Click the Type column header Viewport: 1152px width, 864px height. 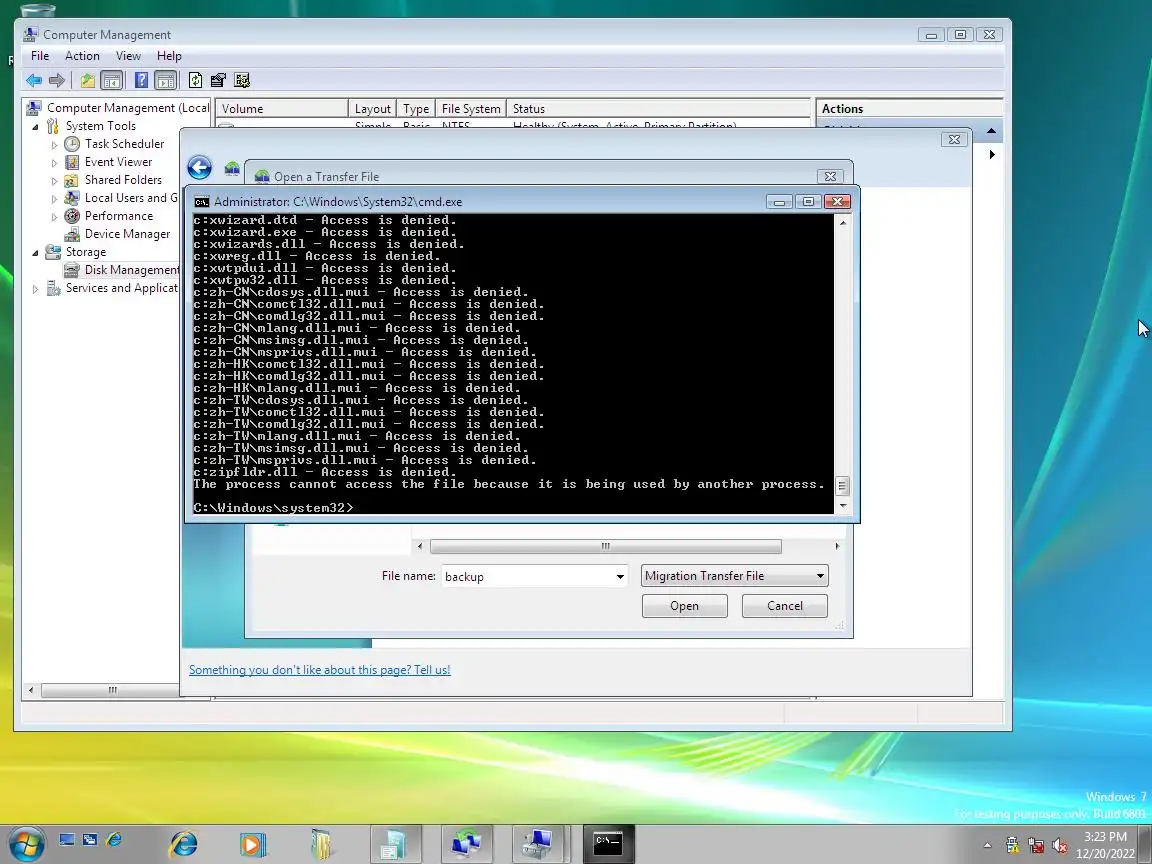pos(416,109)
